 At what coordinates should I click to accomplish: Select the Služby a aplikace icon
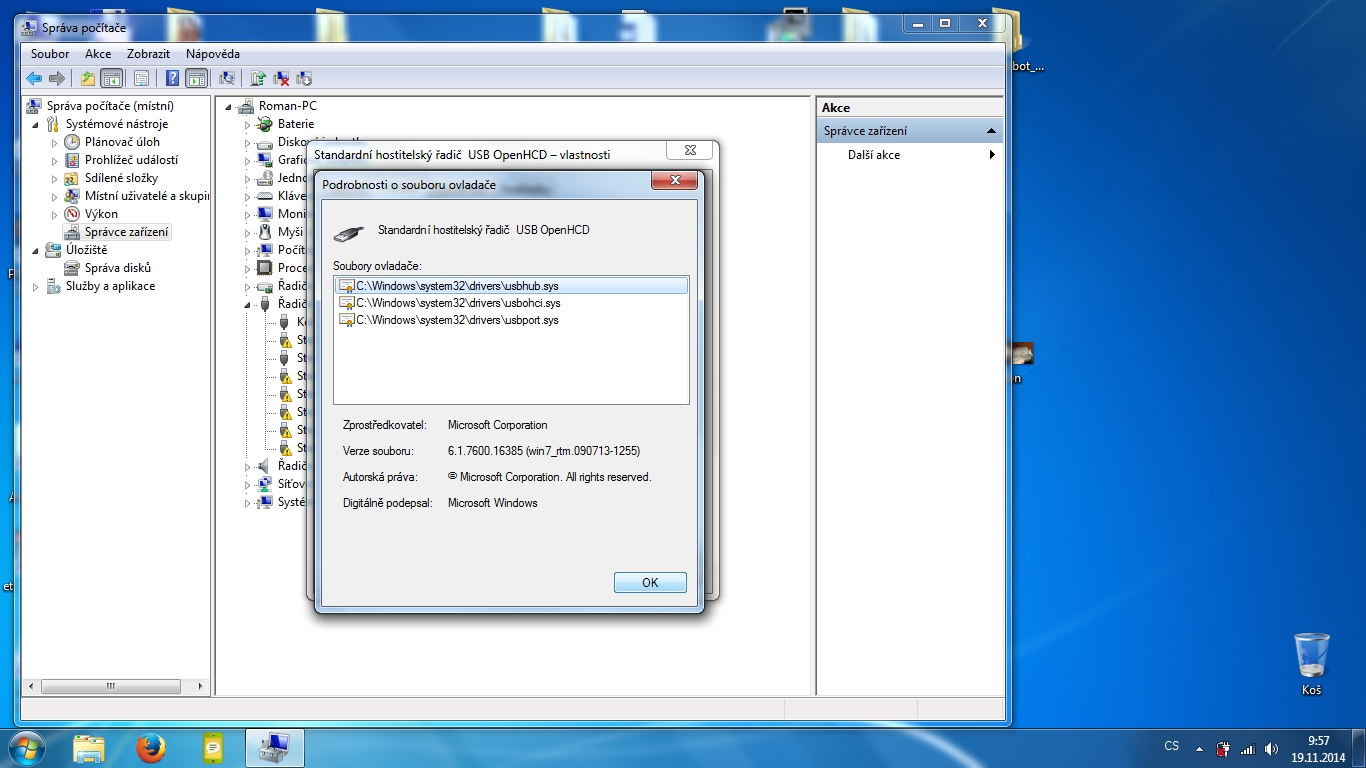pyautogui.click(x=53, y=286)
